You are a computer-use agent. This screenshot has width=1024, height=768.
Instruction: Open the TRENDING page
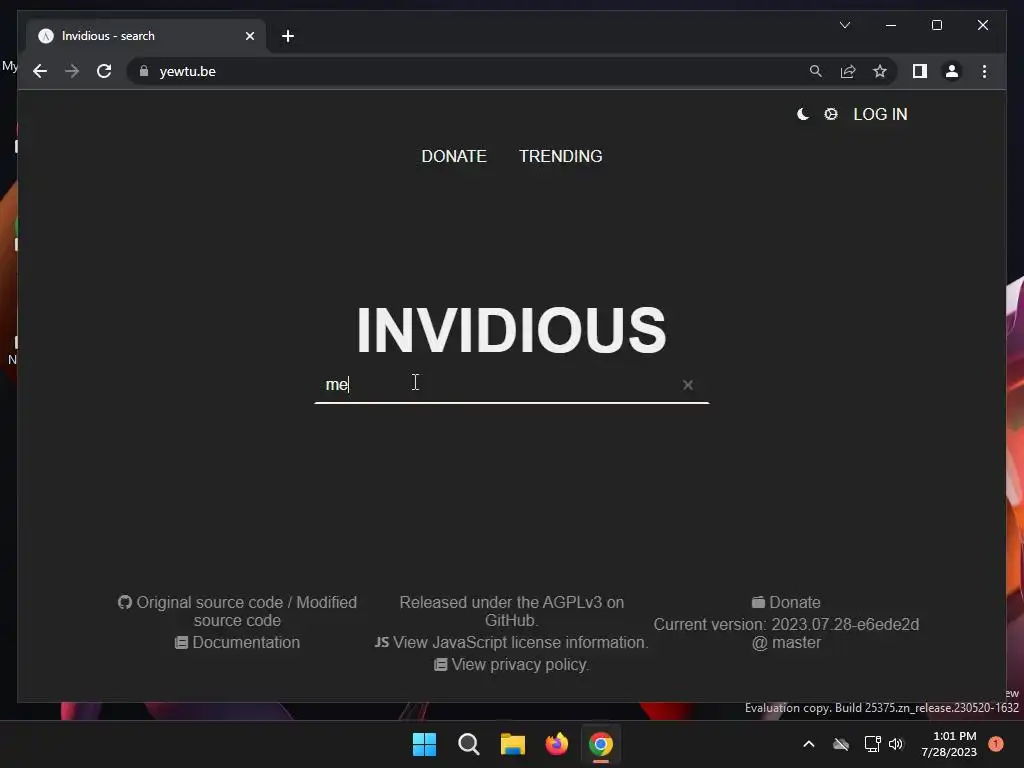click(560, 156)
